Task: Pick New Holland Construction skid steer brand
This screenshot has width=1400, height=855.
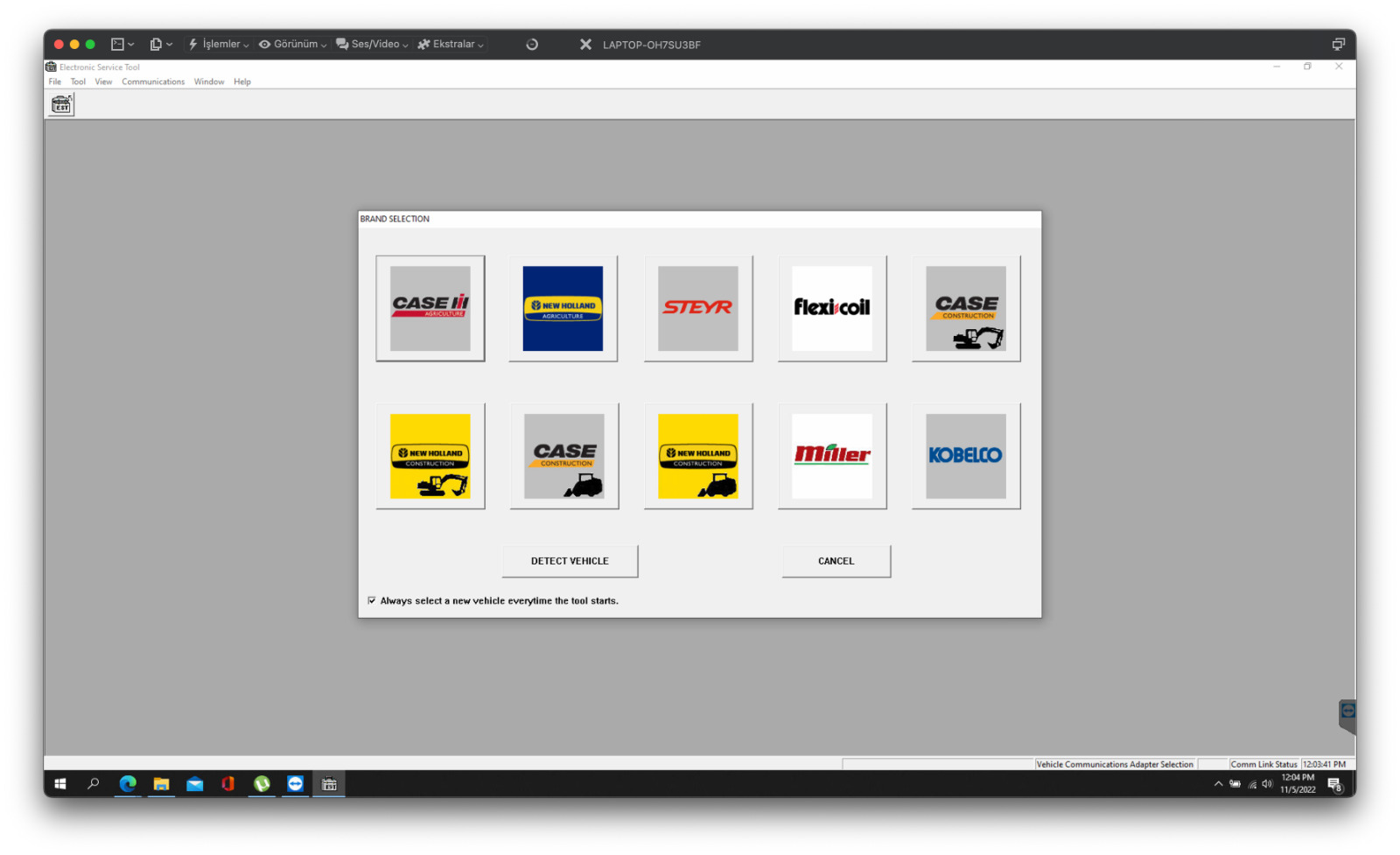Action: tap(697, 456)
